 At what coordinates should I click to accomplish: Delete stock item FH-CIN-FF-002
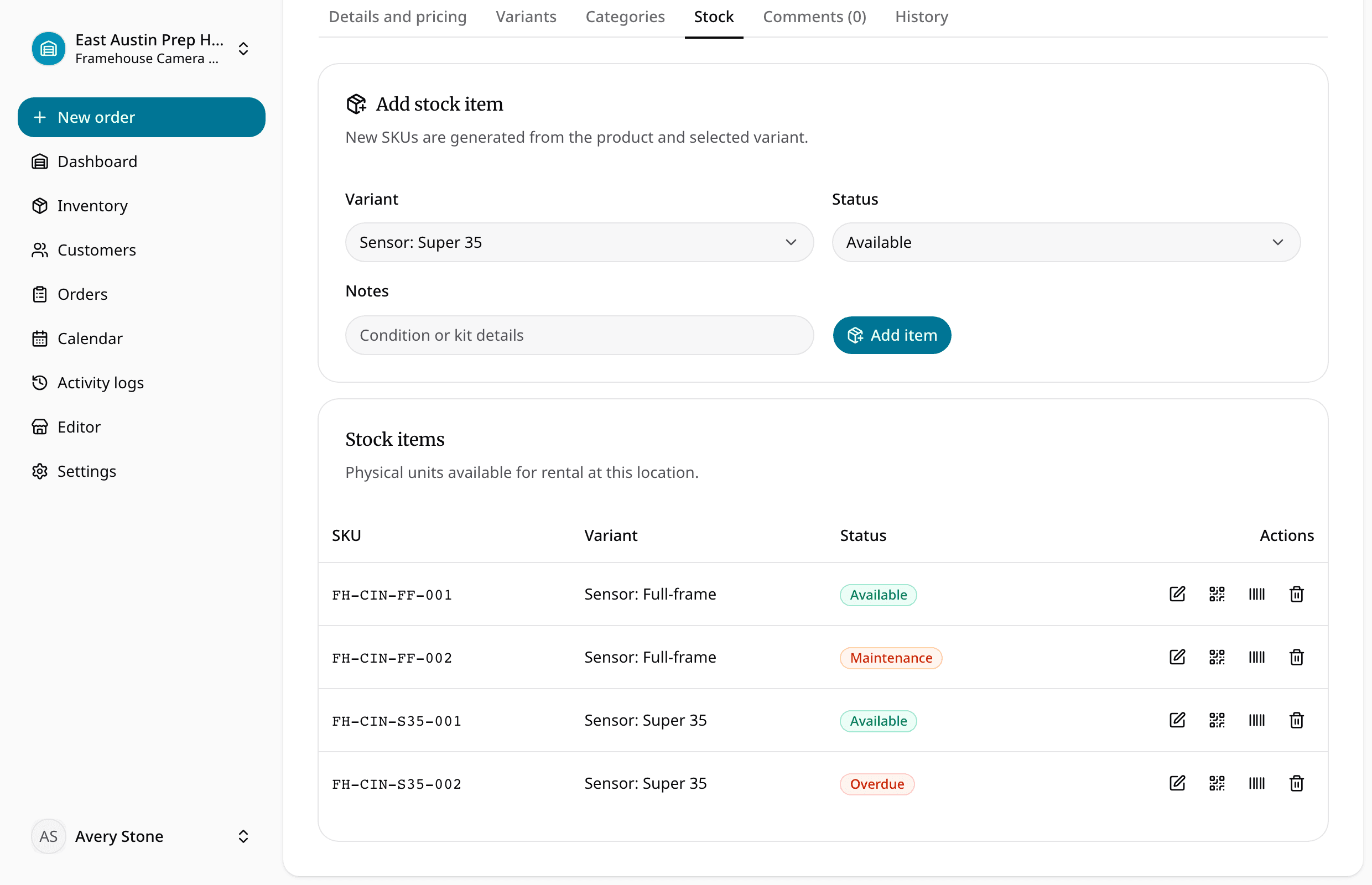[1296, 657]
